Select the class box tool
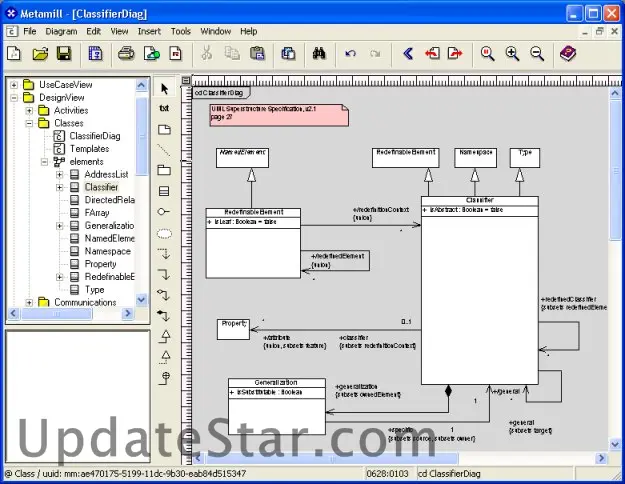This screenshot has width=625, height=484. [x=165, y=191]
